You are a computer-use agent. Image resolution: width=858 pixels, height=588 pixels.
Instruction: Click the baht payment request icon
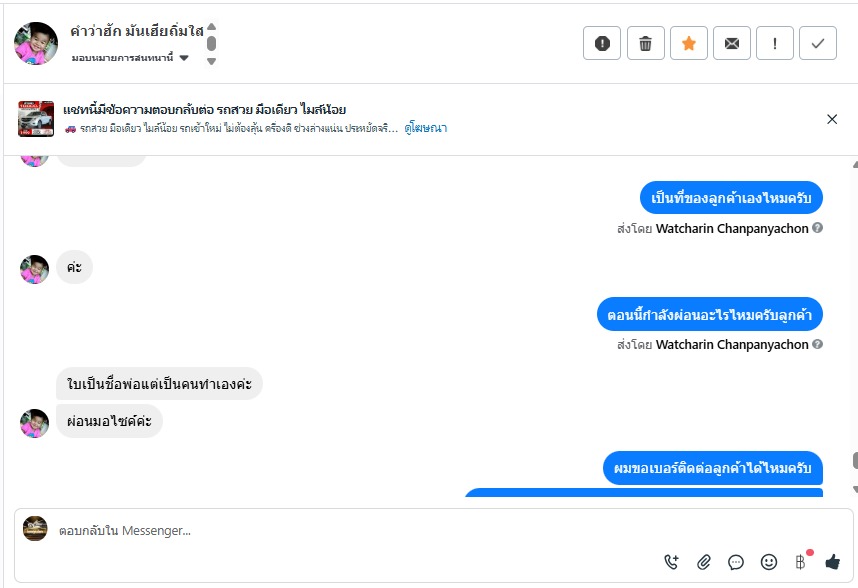pyautogui.click(x=800, y=562)
